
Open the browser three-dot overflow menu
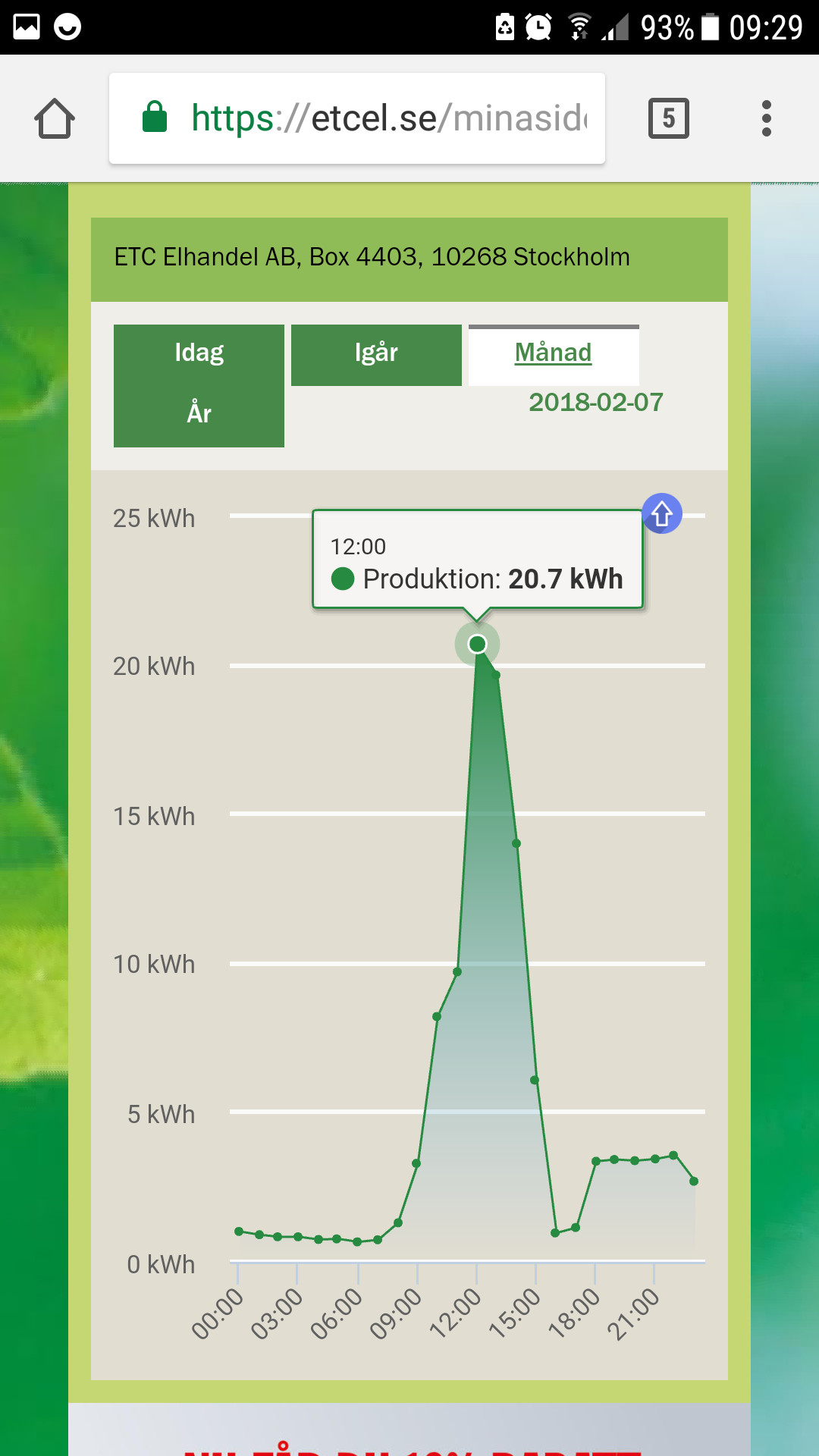[x=766, y=118]
